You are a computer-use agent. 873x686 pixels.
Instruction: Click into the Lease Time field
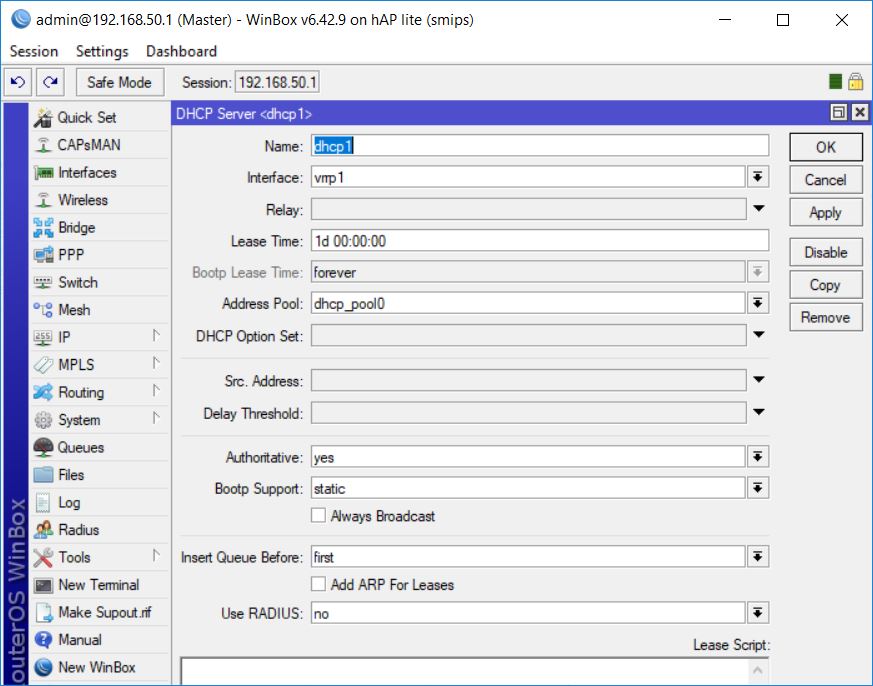click(x=540, y=241)
